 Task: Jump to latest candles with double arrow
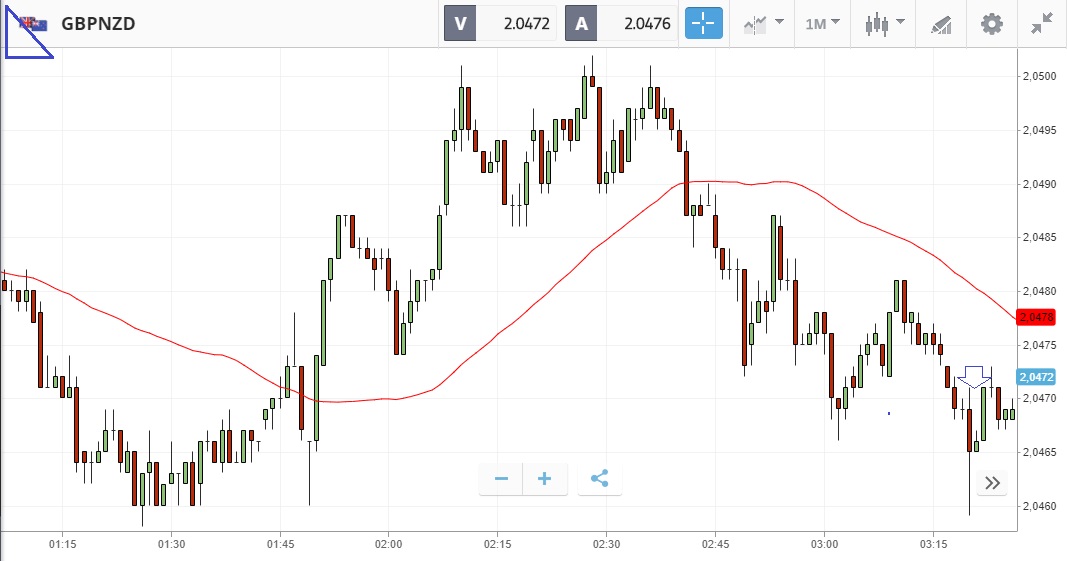[992, 484]
